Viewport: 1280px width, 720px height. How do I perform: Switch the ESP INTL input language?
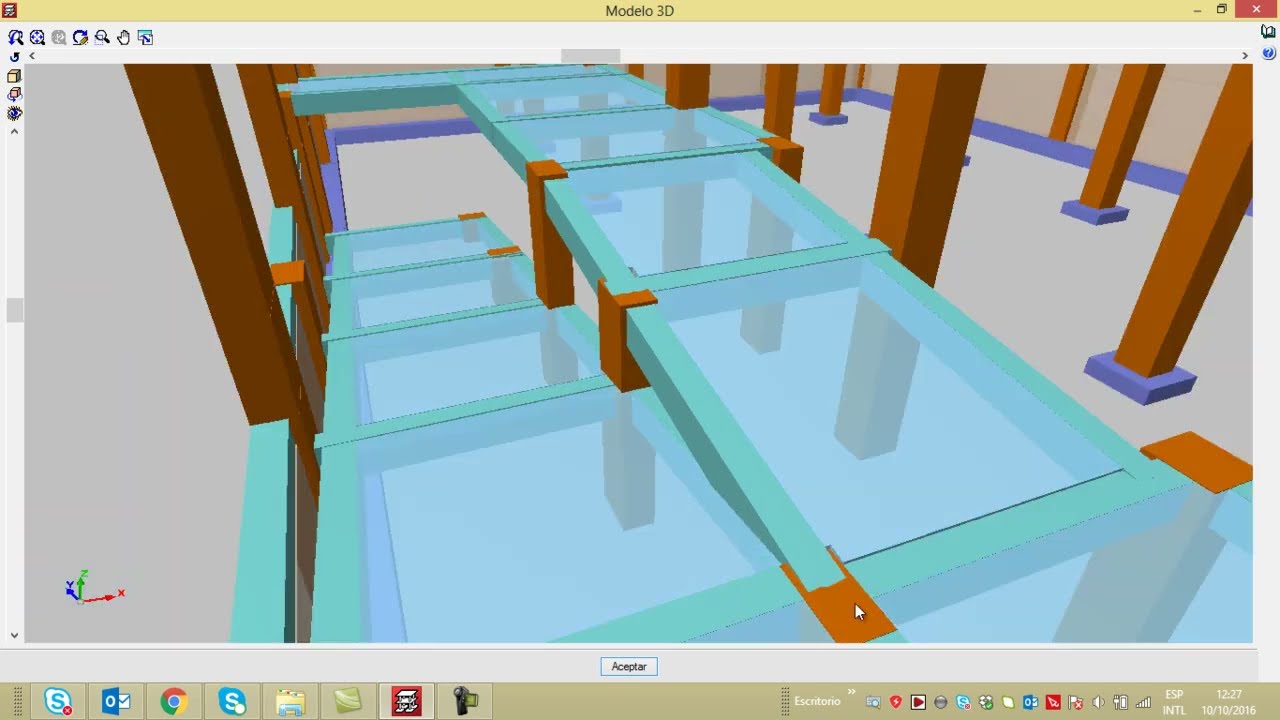click(x=1174, y=702)
